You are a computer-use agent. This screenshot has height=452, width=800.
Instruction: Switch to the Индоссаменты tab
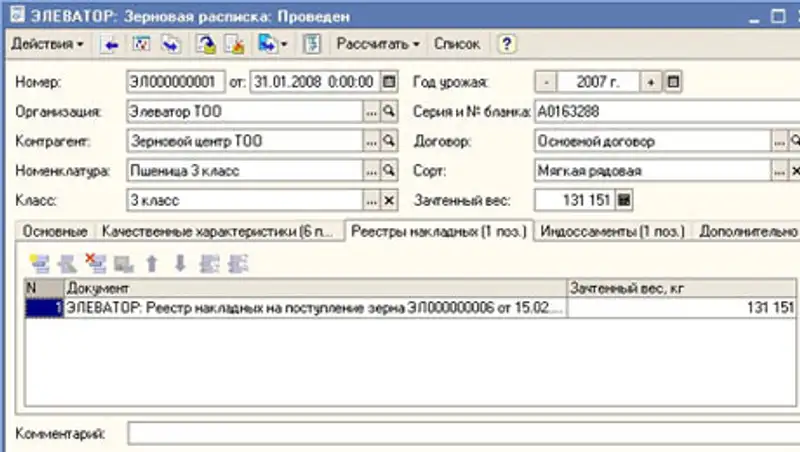[x=612, y=231]
